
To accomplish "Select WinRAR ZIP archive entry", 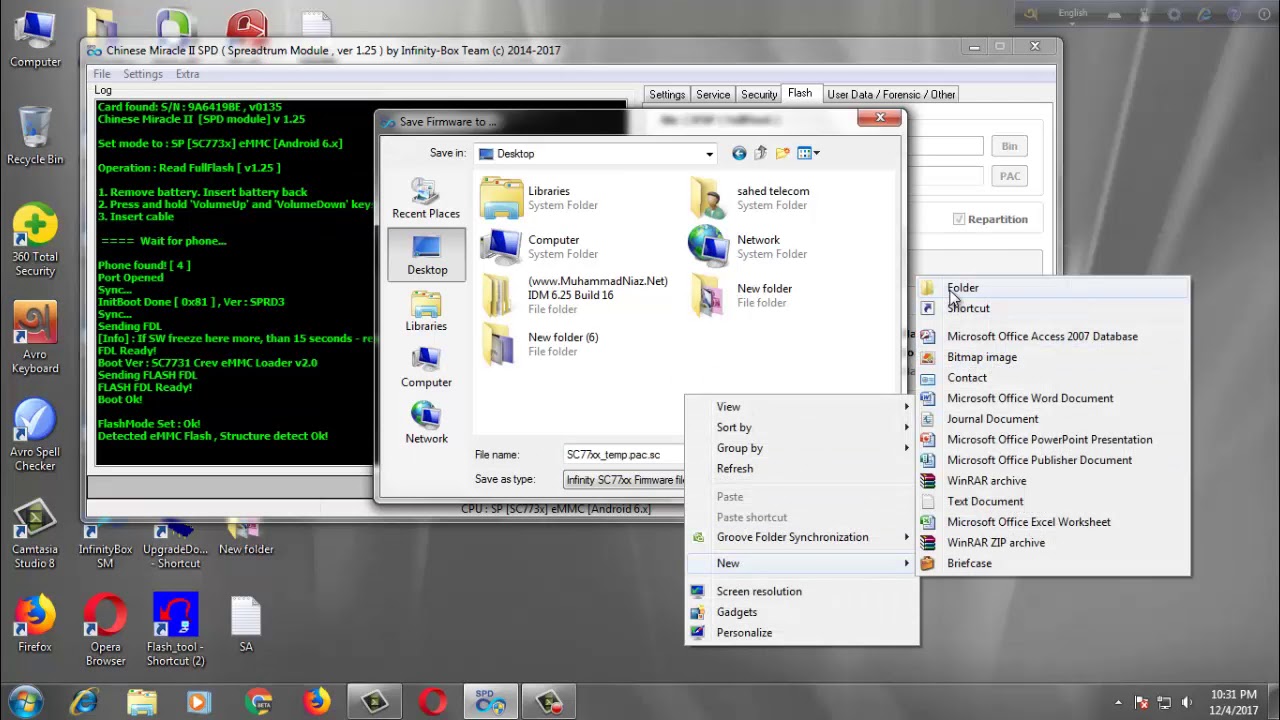I will 1054,542.
